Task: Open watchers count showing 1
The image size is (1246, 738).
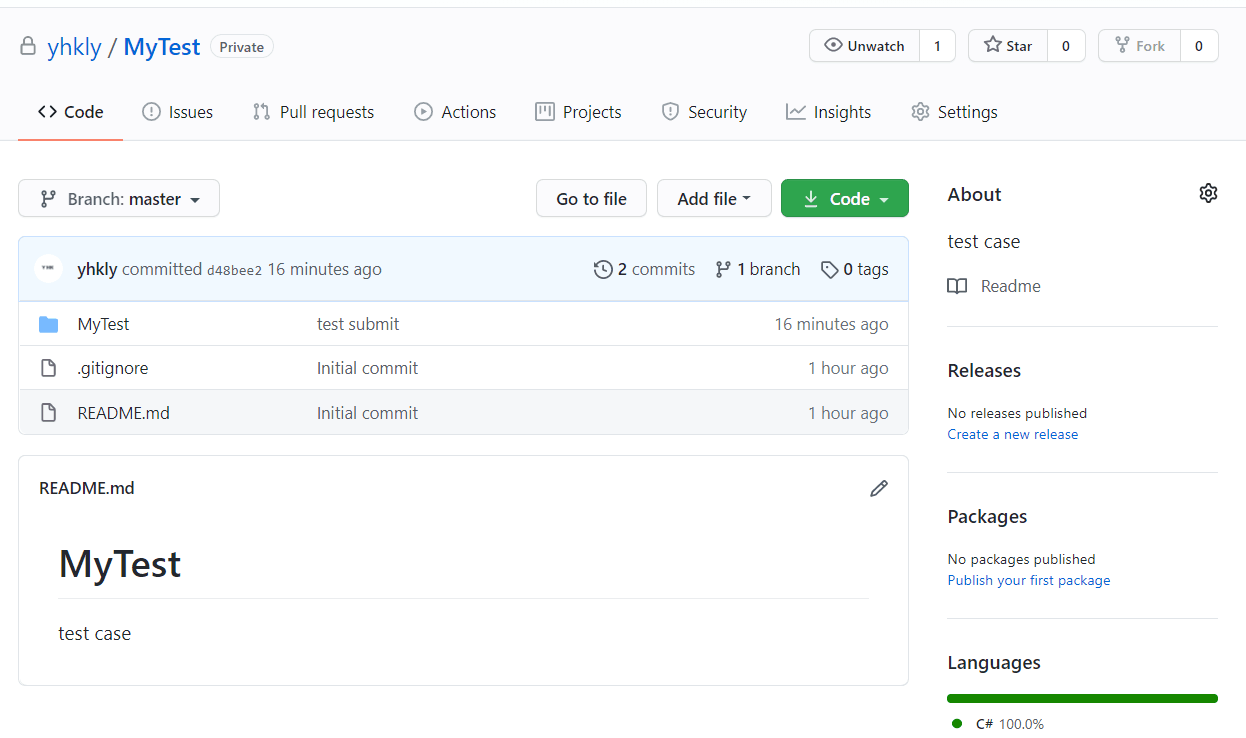Action: (x=937, y=46)
